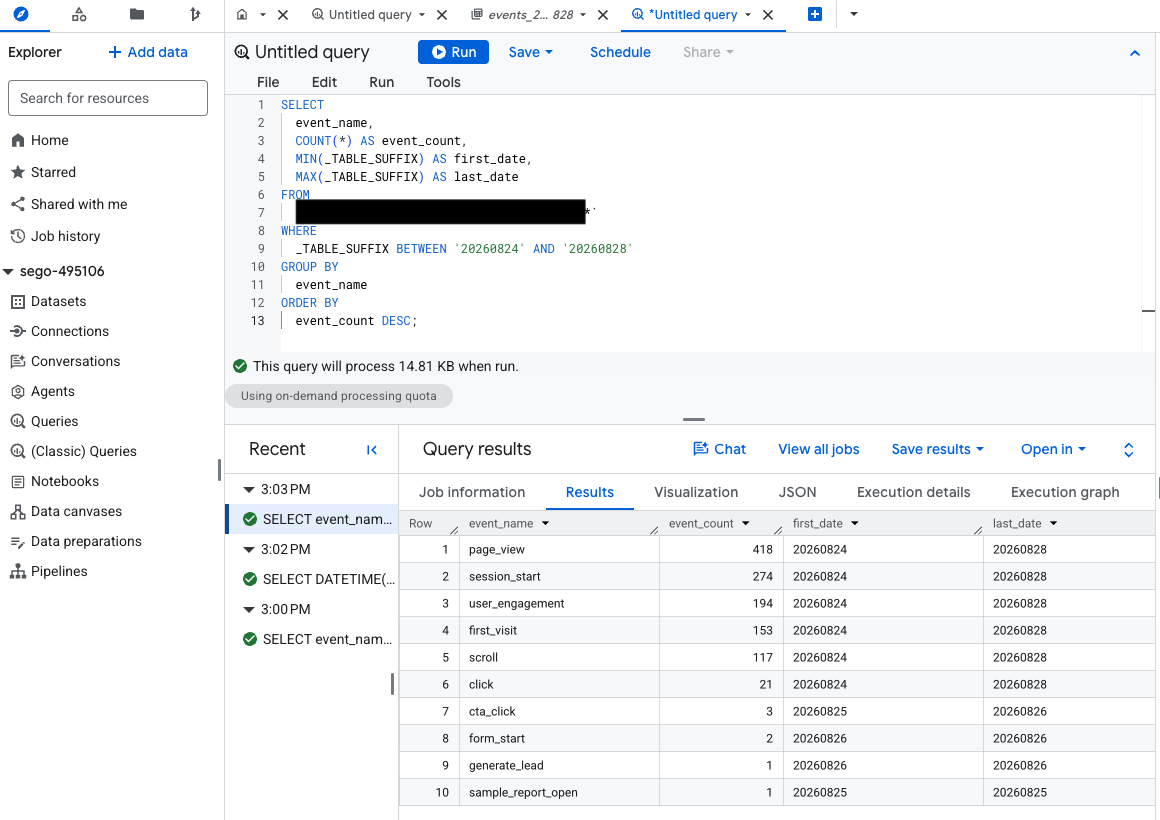Open the home tab dropdown arrow

pyautogui.click(x=262, y=15)
